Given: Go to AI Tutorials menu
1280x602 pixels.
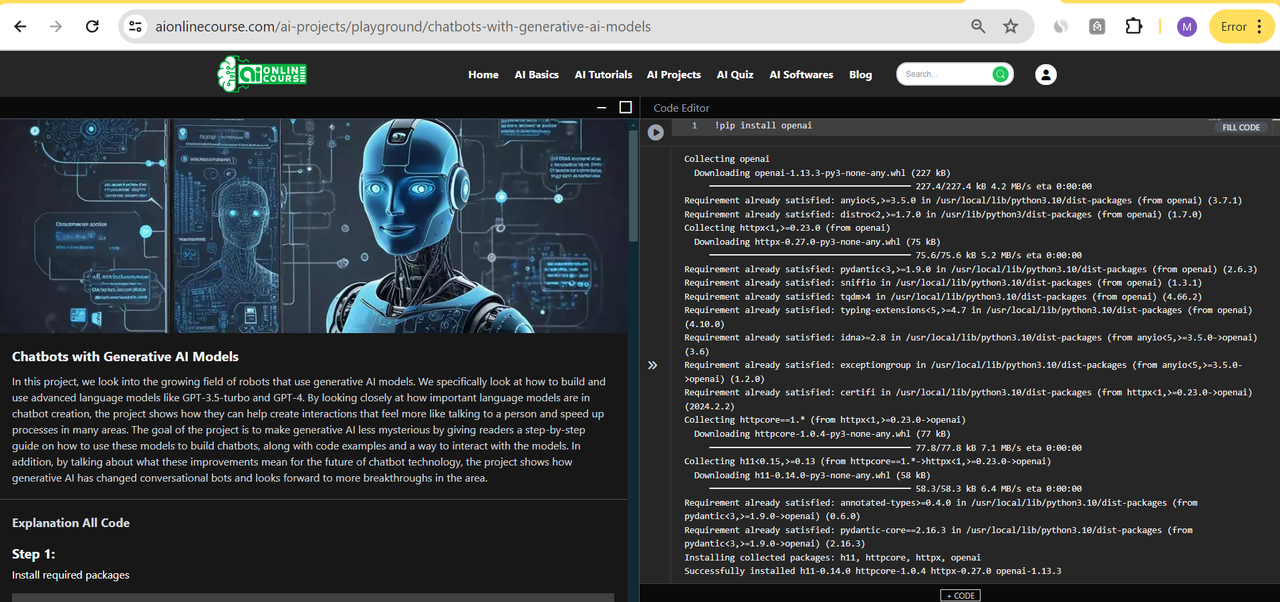Looking at the screenshot, I should [x=603, y=74].
